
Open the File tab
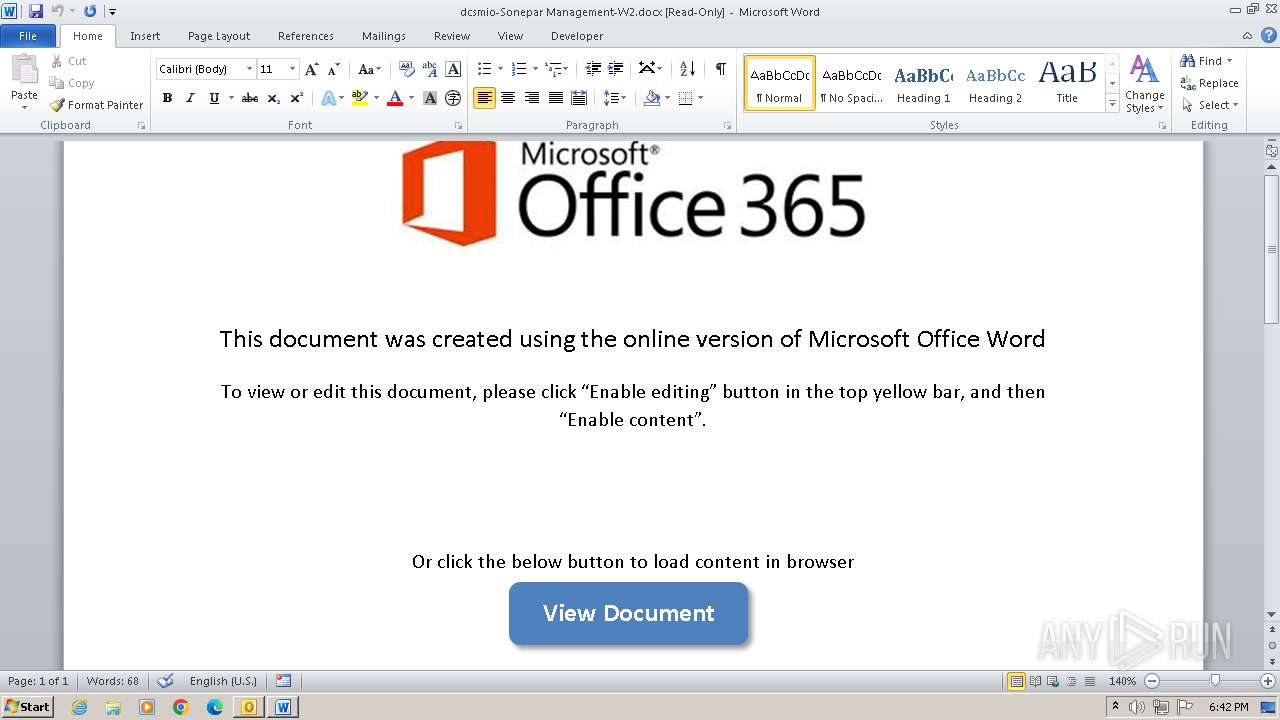point(28,36)
